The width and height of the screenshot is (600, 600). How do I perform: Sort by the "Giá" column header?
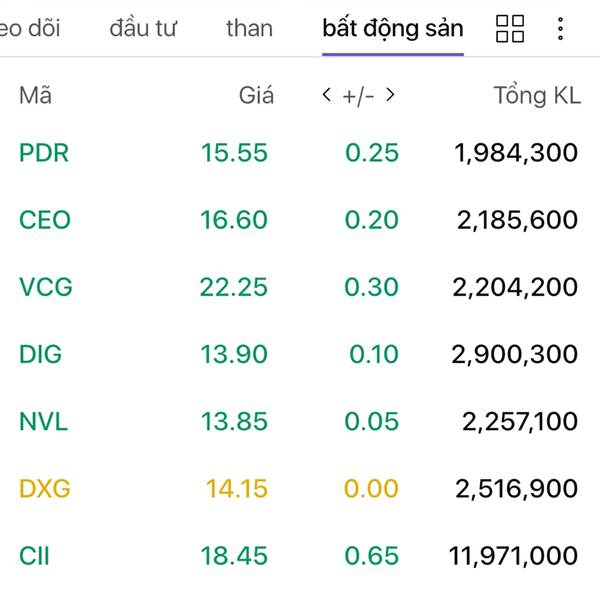(256, 96)
